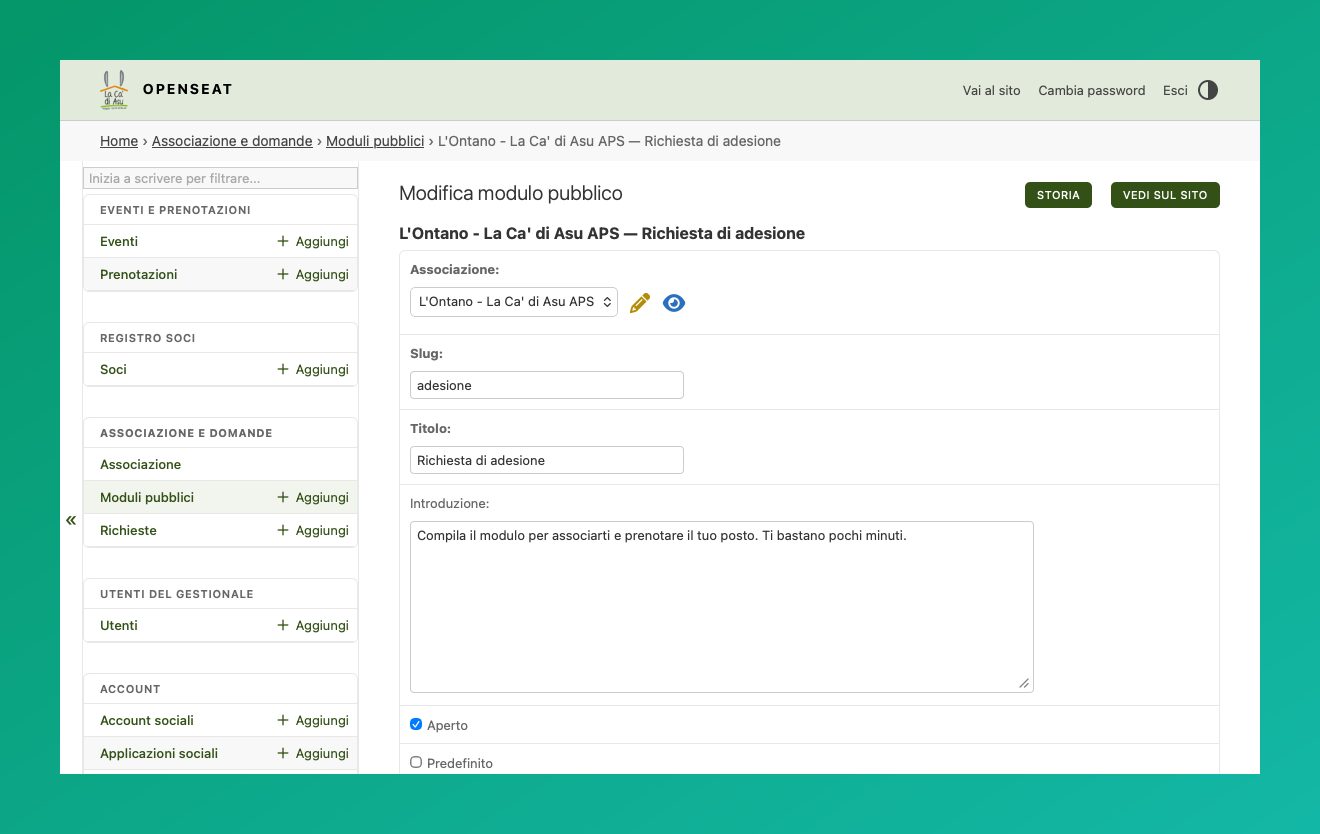The height and width of the screenshot is (834, 1320).
Task: Open Moduli pubblici in the sidebar
Action: pyautogui.click(x=147, y=497)
